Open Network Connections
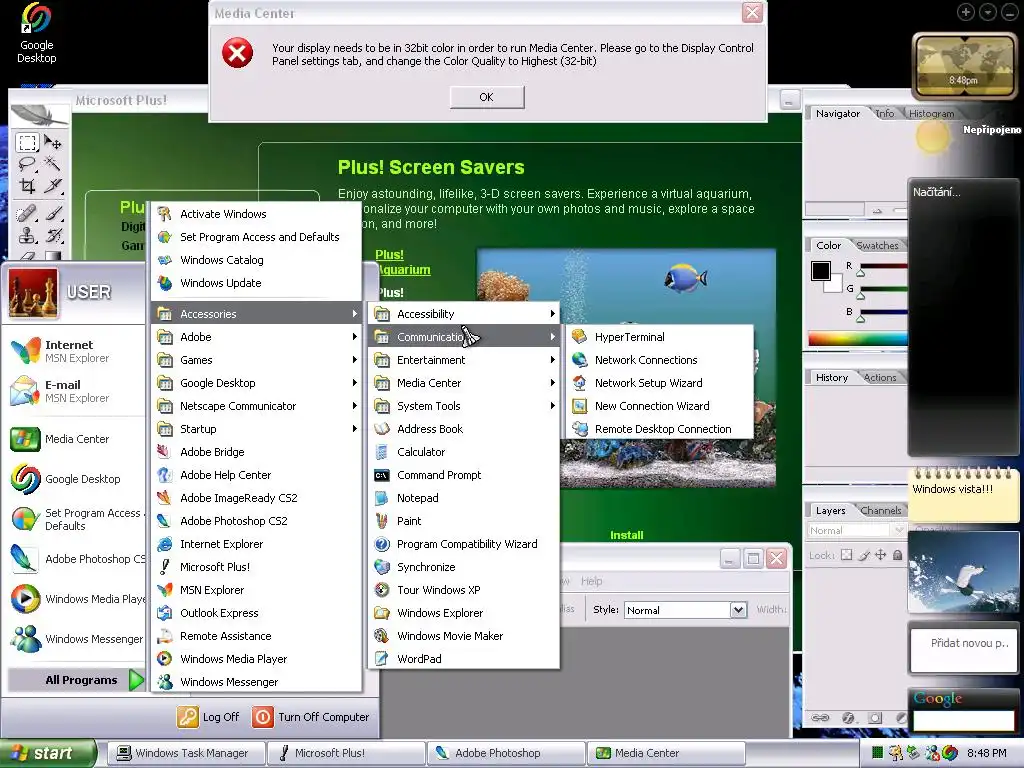The height and width of the screenshot is (768, 1024). [x=660, y=360]
